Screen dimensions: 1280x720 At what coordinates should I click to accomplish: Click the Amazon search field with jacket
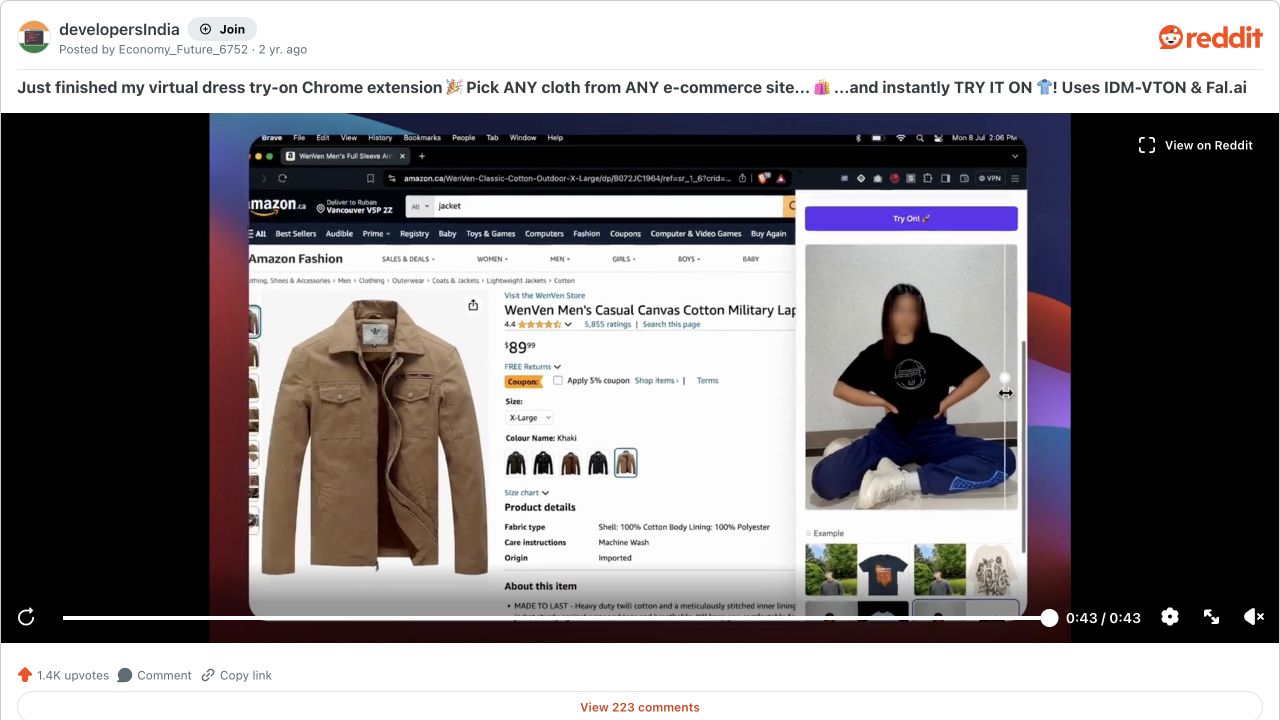608,206
